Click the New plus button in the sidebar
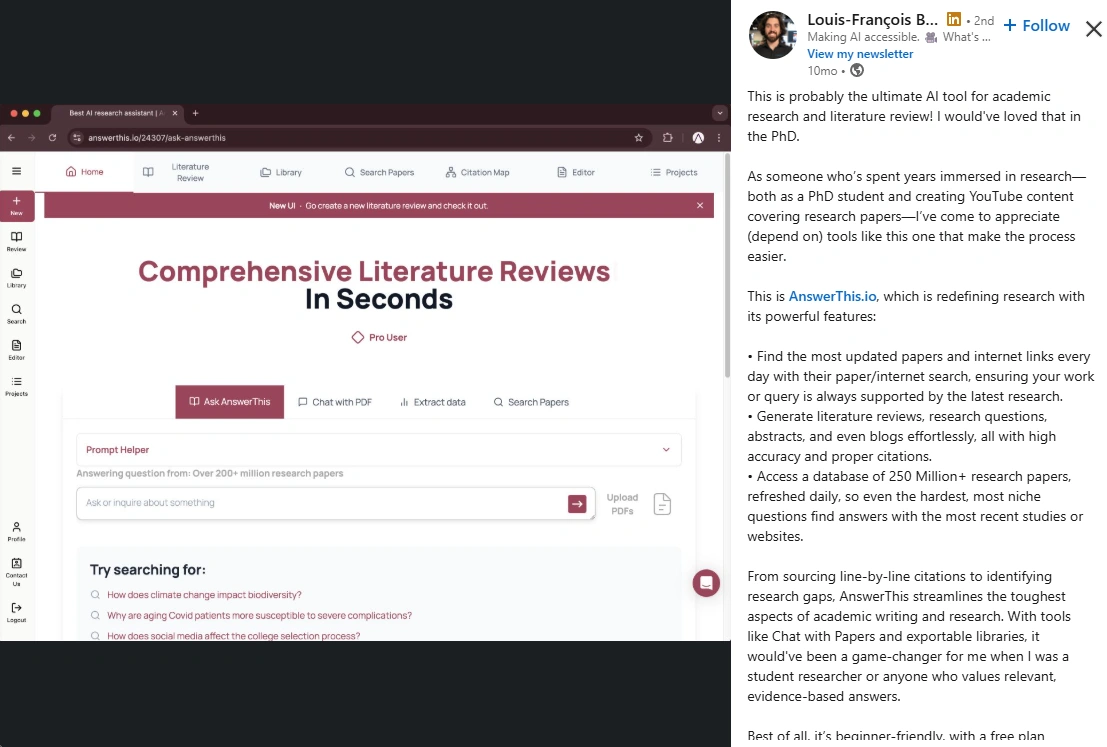The width and height of the screenshot is (1107, 747). 17,205
